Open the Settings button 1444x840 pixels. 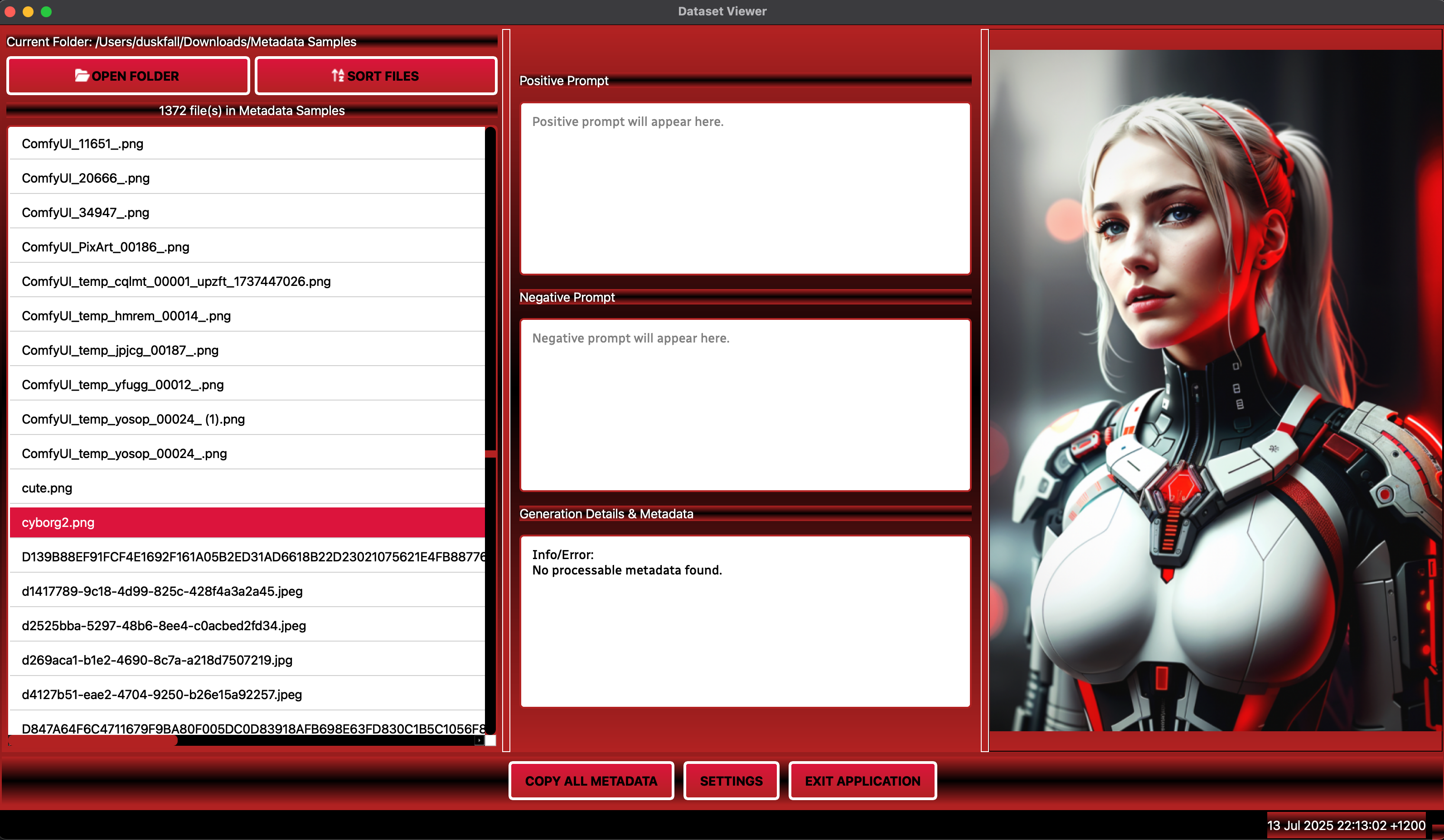pyautogui.click(x=731, y=780)
